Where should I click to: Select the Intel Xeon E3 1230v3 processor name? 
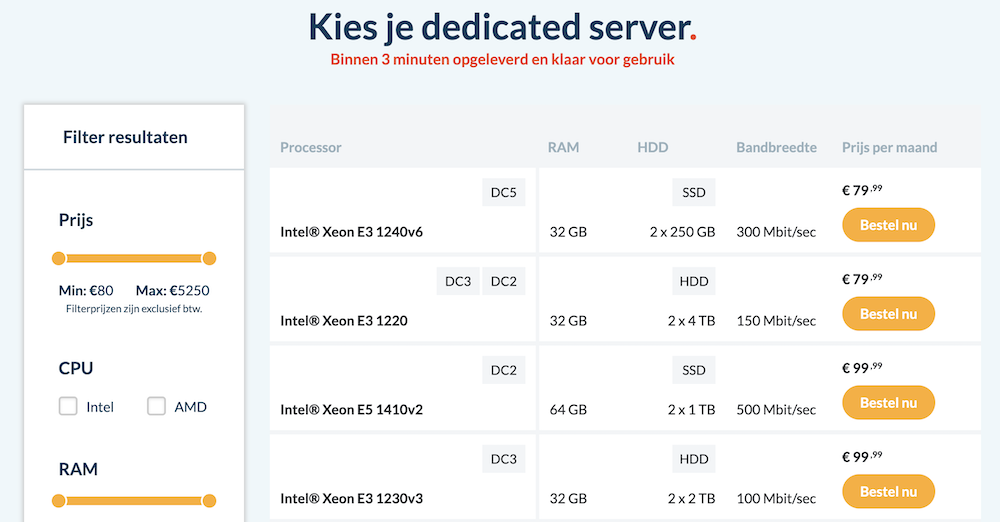[x=351, y=499]
